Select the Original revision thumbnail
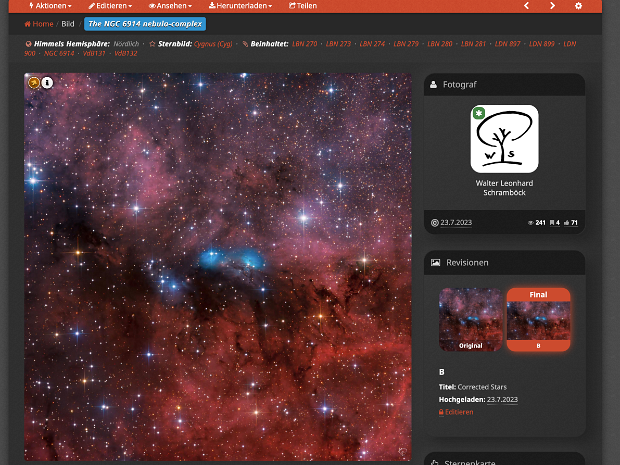620x465 pixels. 471,319
